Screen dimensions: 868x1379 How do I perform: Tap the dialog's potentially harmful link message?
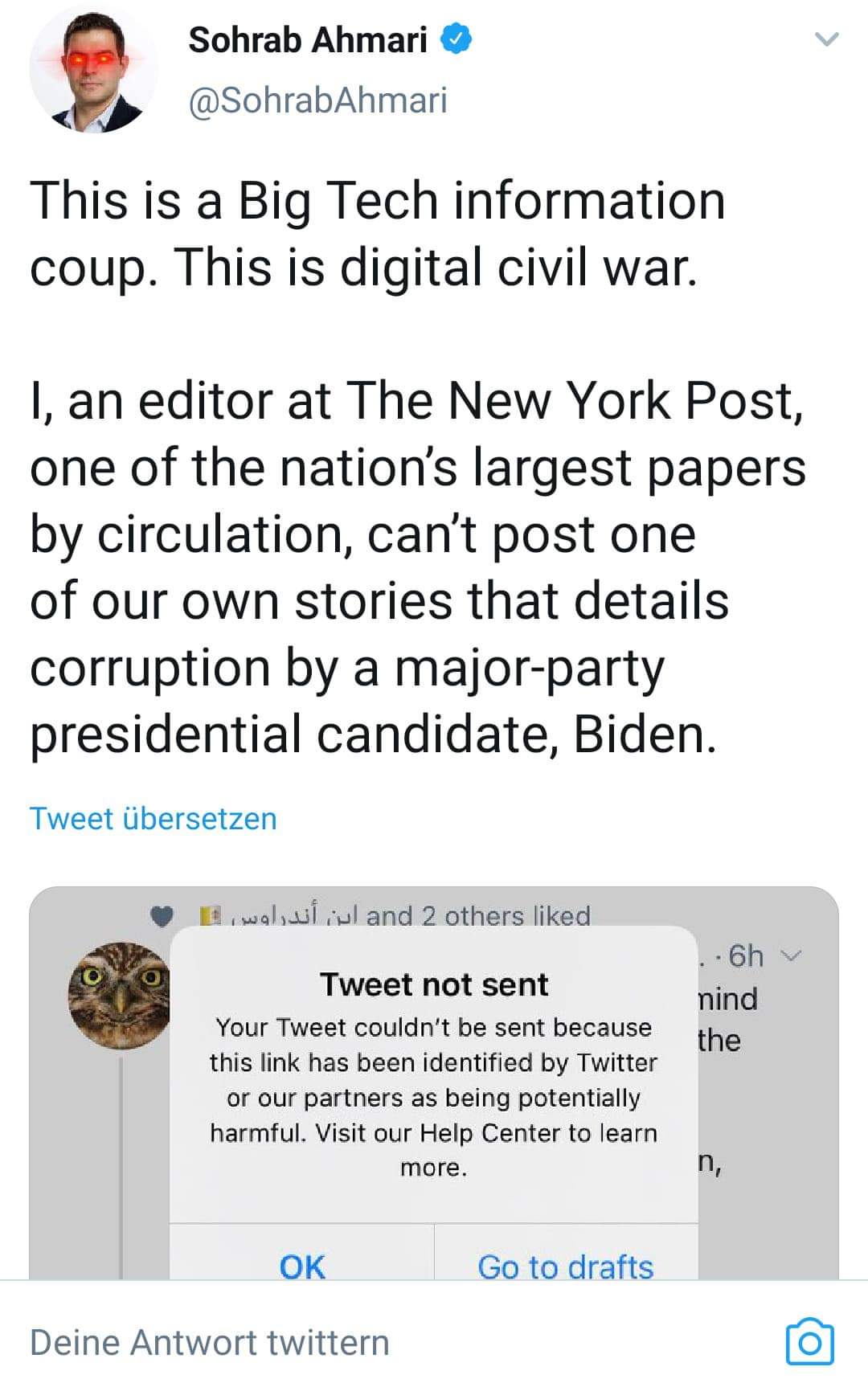click(x=434, y=1097)
